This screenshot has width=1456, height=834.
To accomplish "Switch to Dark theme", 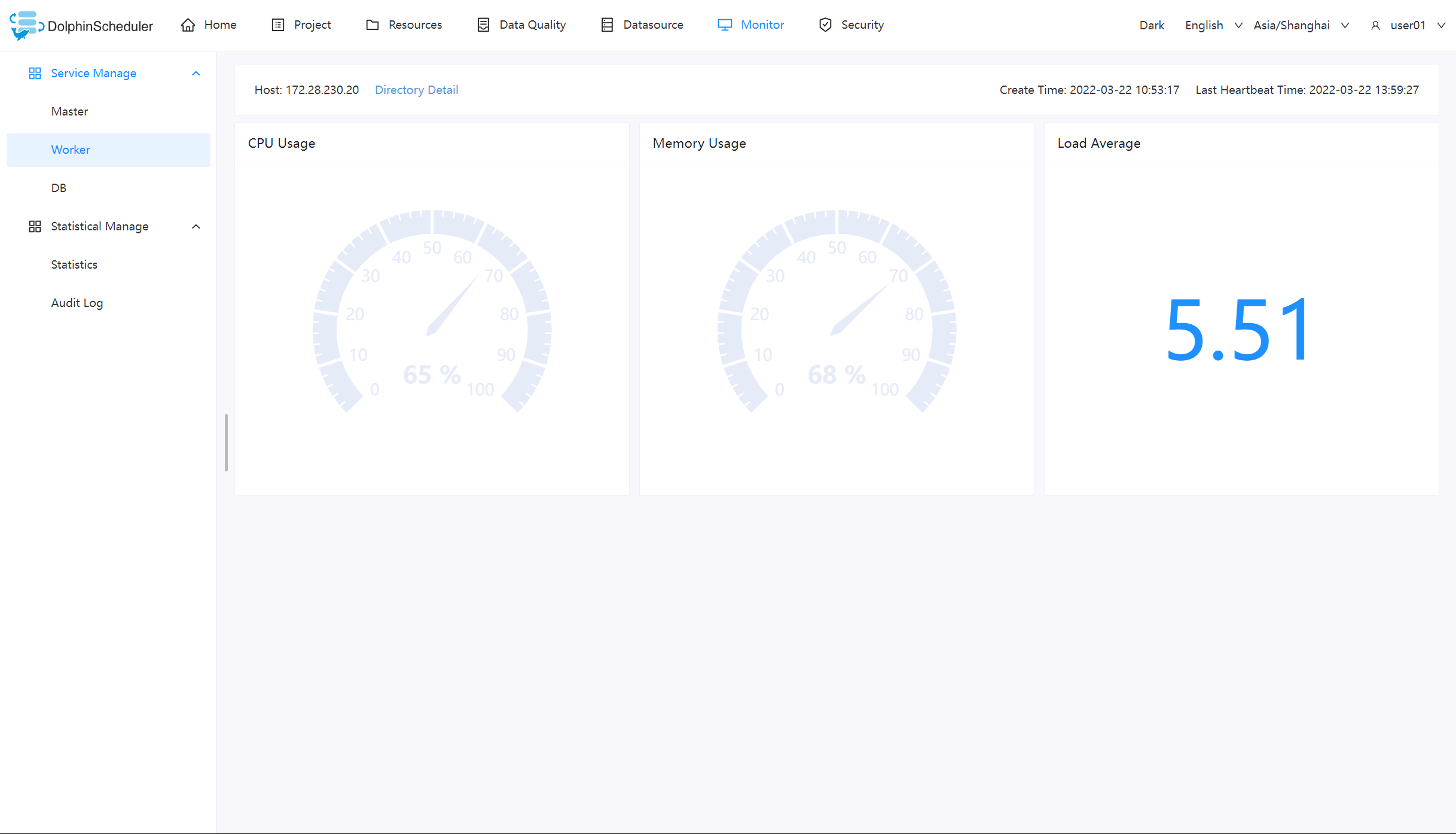I will coord(1152,25).
